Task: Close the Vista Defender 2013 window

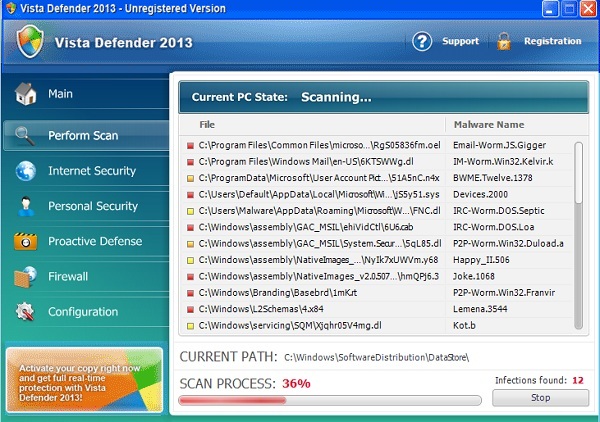Action: tap(588, 9)
